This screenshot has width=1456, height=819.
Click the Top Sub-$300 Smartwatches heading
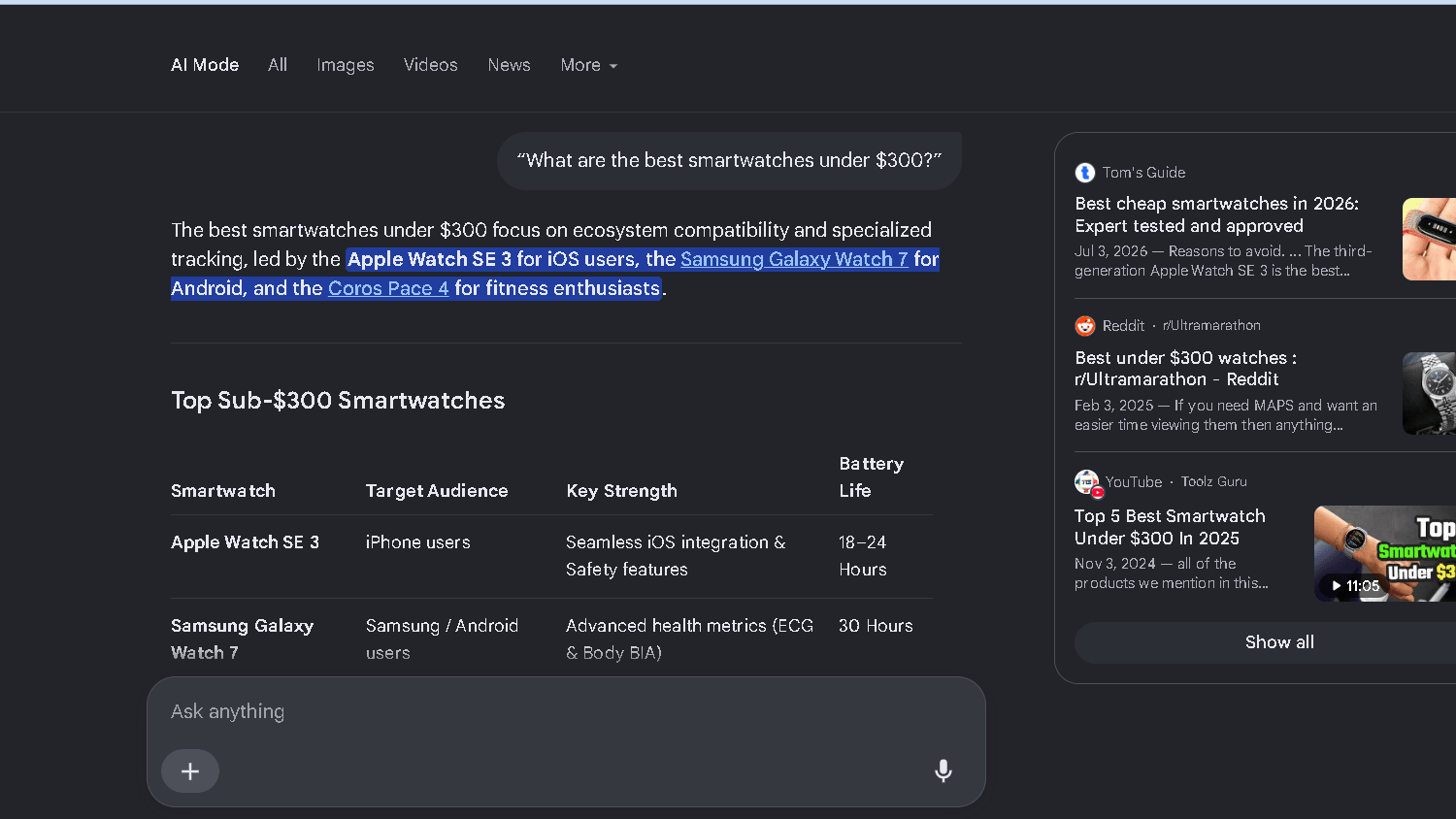click(x=338, y=401)
